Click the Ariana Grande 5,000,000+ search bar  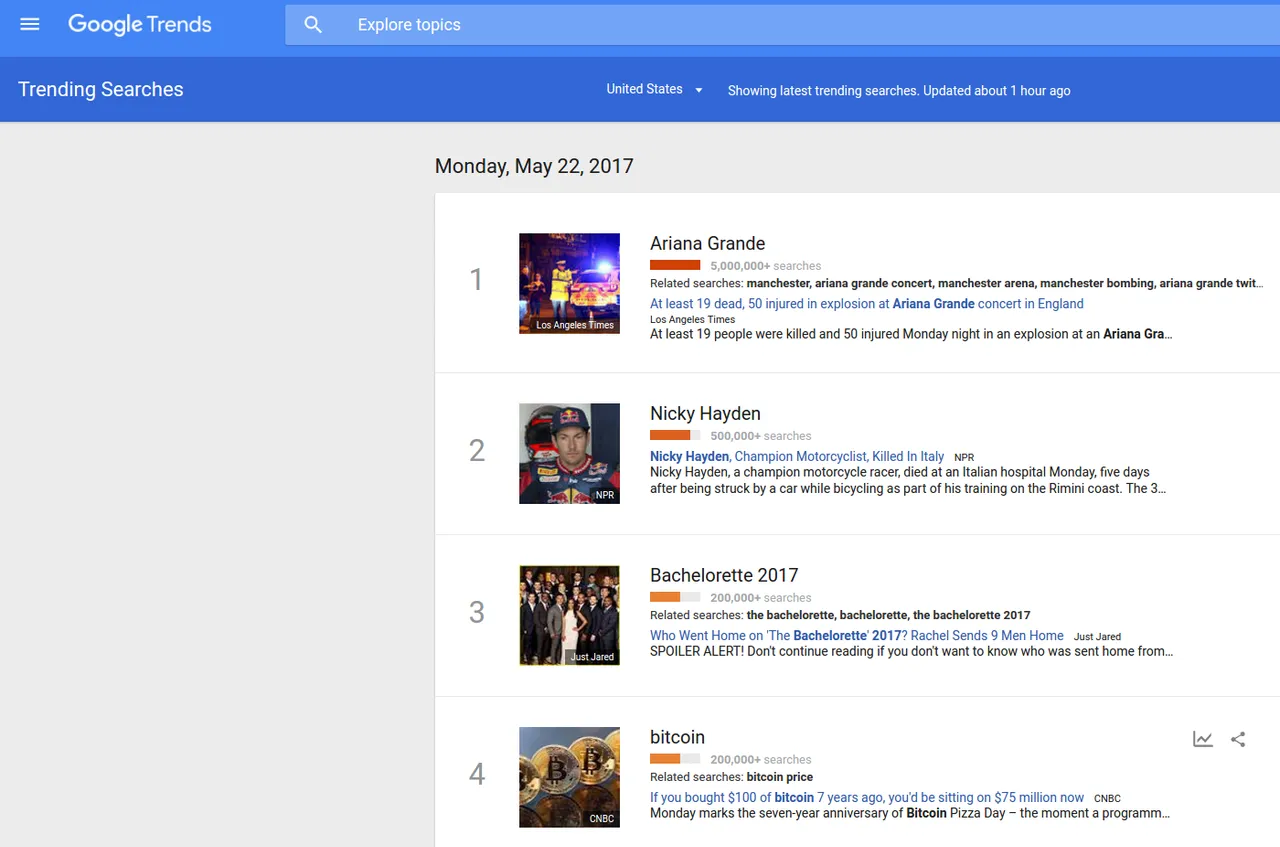pos(675,265)
